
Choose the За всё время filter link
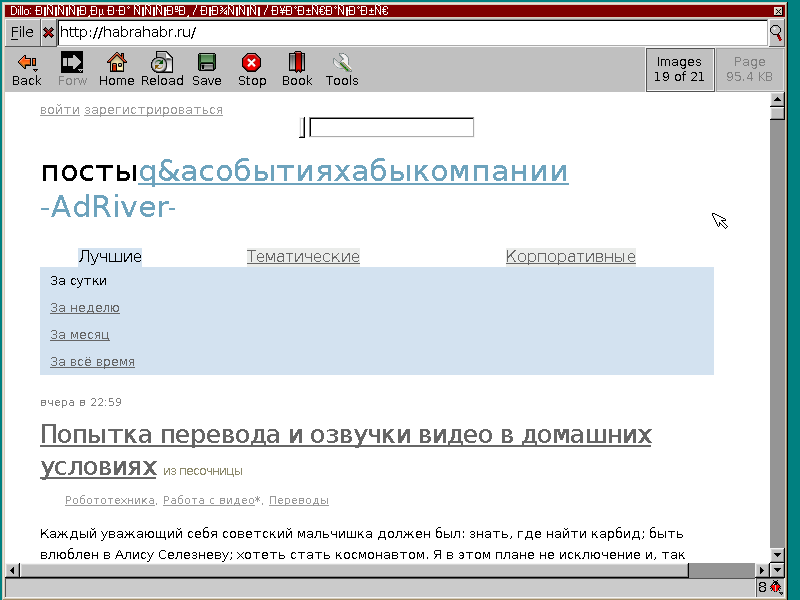coord(92,362)
